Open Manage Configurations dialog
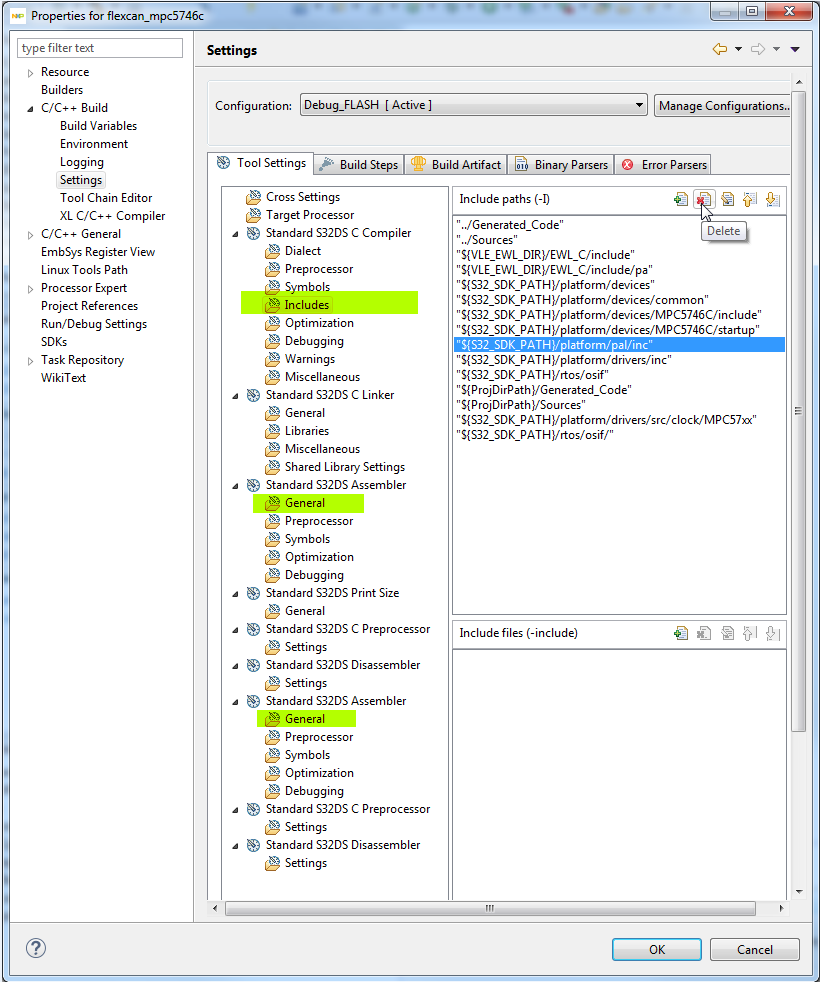The height and width of the screenshot is (982, 820). (x=722, y=105)
